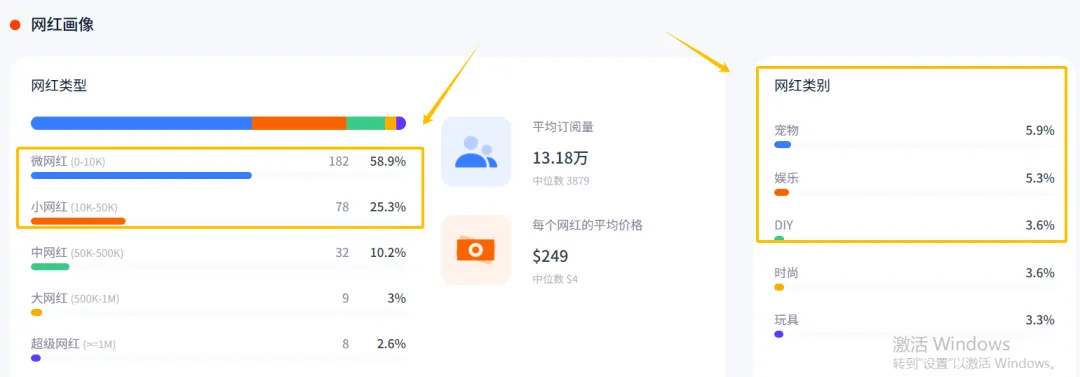This screenshot has width=1080, height=377.
Task: Click the blue subscribers people icon
Action: (x=476, y=152)
